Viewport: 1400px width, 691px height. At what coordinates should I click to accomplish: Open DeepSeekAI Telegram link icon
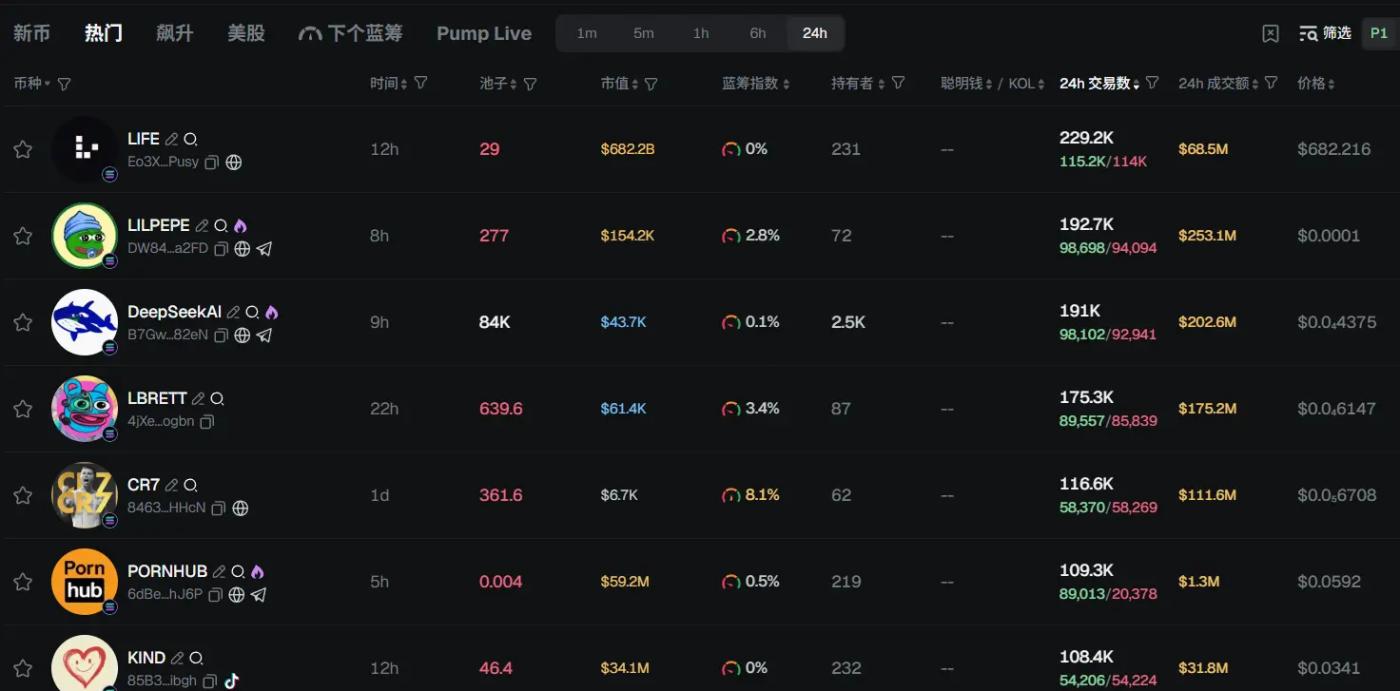click(x=264, y=335)
